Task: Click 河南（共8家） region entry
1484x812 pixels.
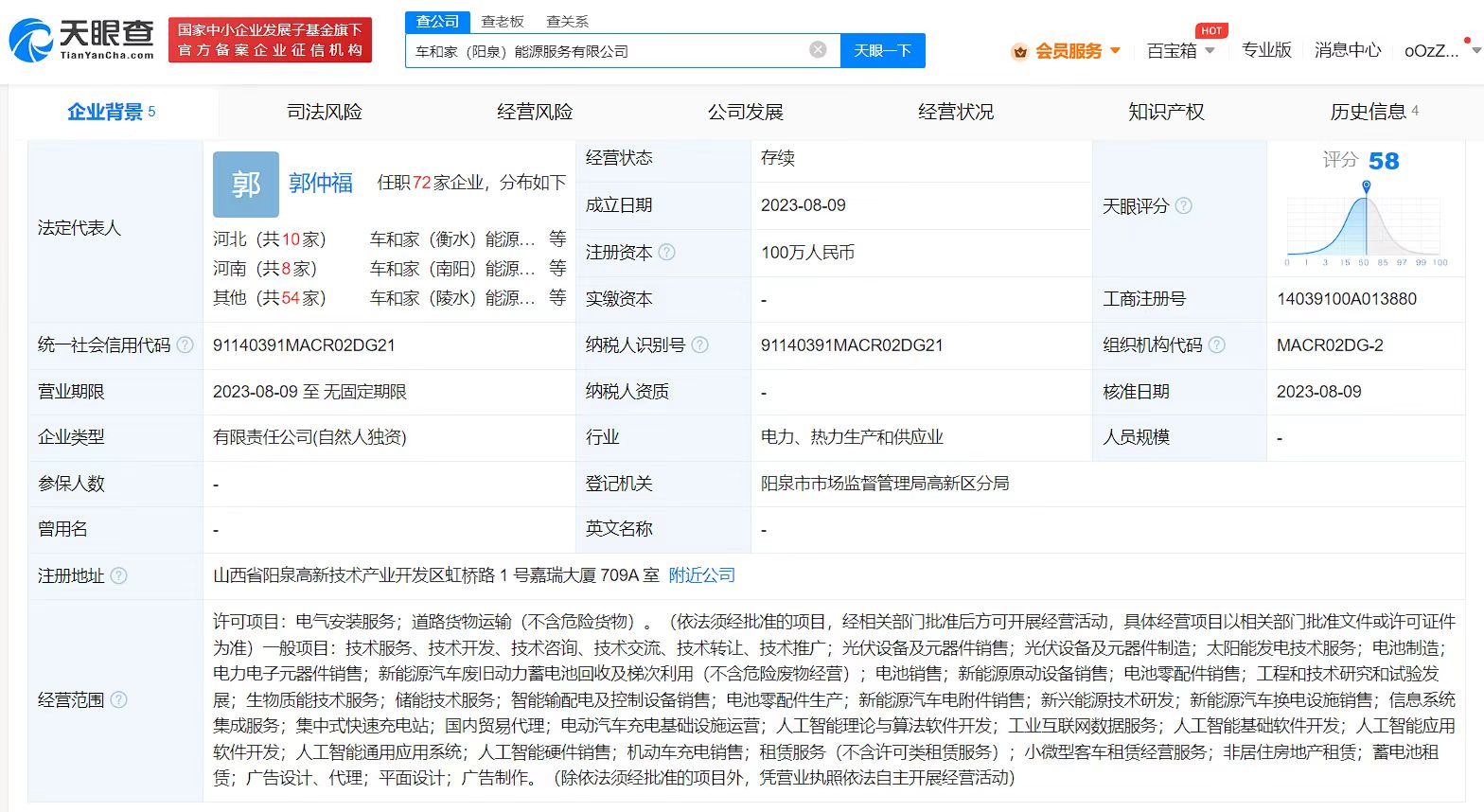Action: (265, 269)
